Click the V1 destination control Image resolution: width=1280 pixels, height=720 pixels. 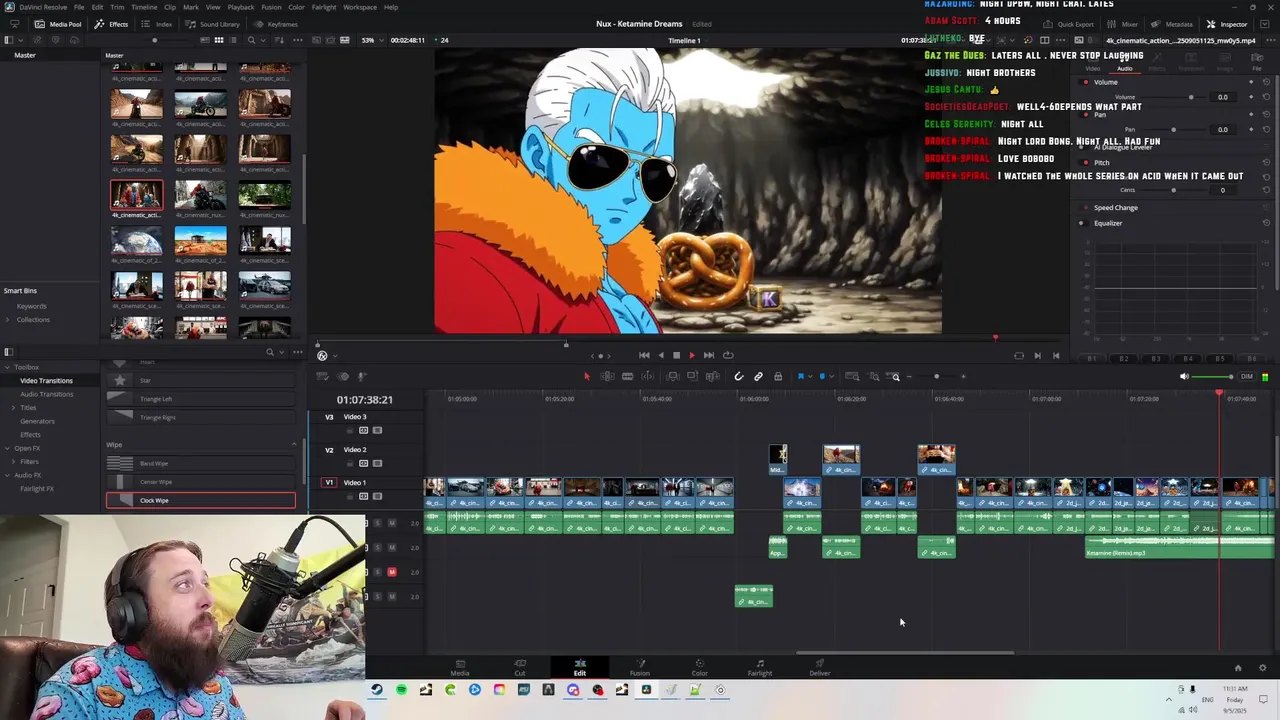tap(329, 482)
